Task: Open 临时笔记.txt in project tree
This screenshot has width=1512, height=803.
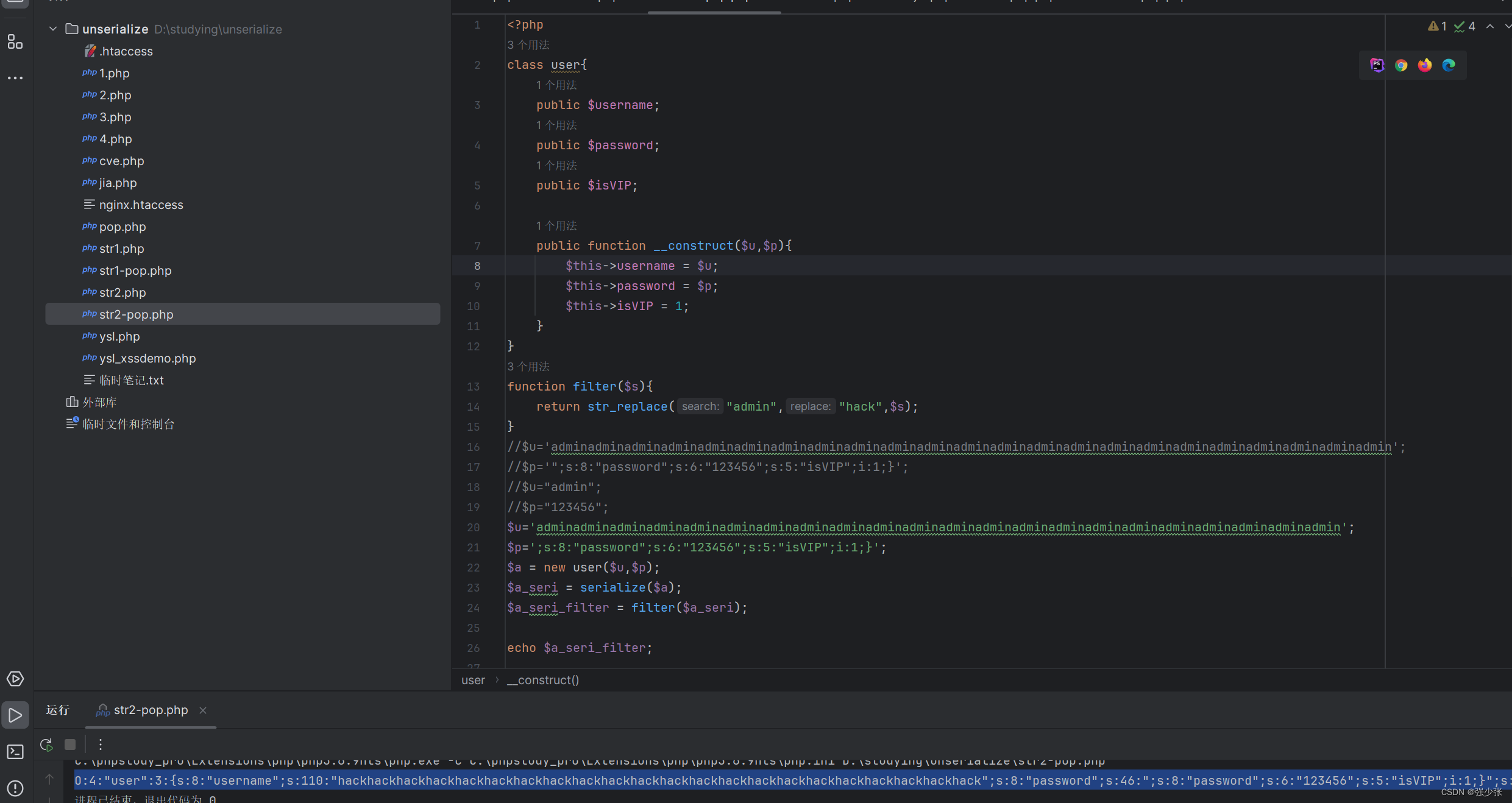Action: (x=131, y=380)
